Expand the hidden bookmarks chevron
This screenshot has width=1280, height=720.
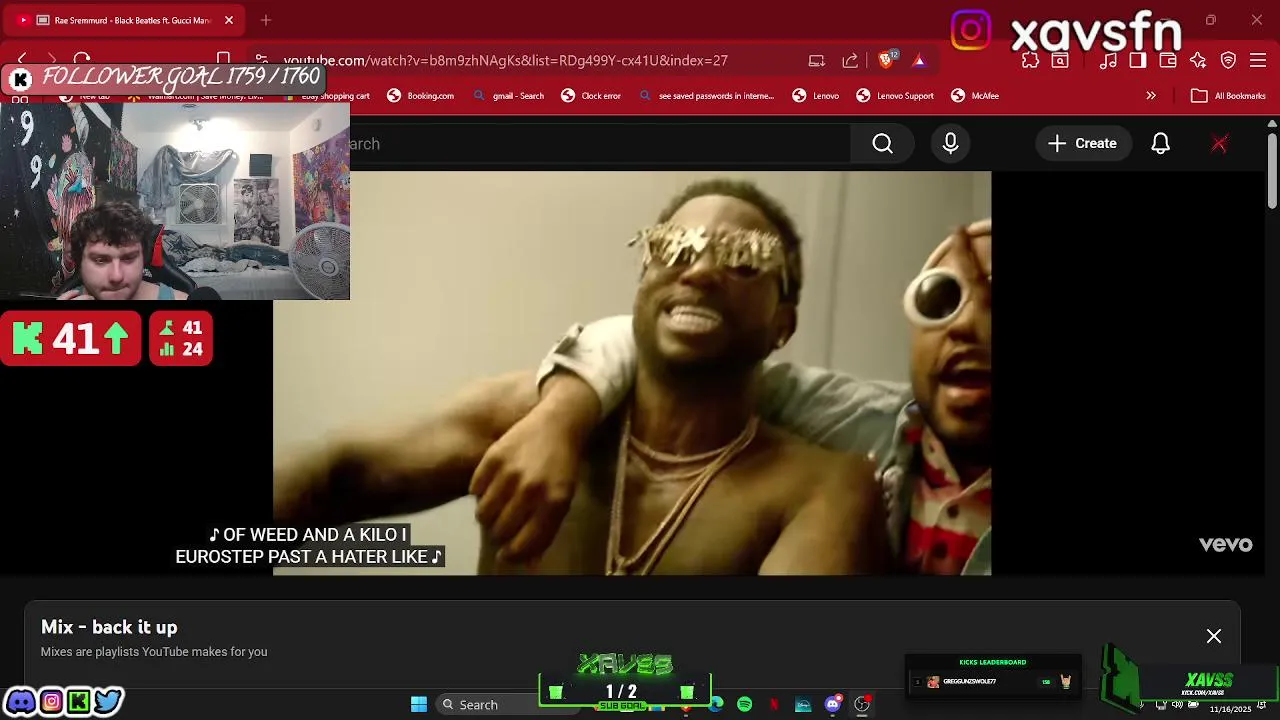(1151, 96)
